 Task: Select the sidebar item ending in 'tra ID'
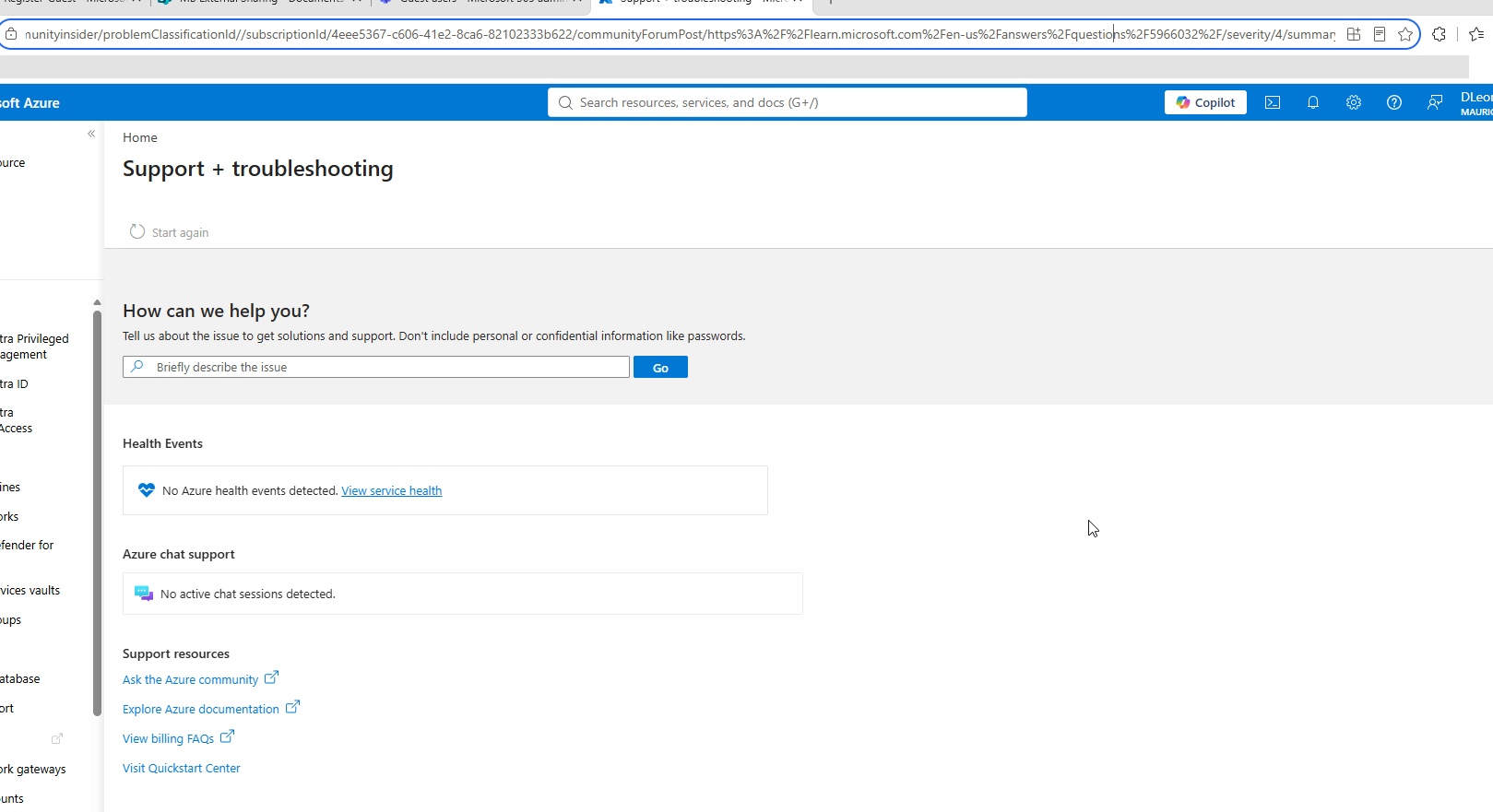(15, 383)
